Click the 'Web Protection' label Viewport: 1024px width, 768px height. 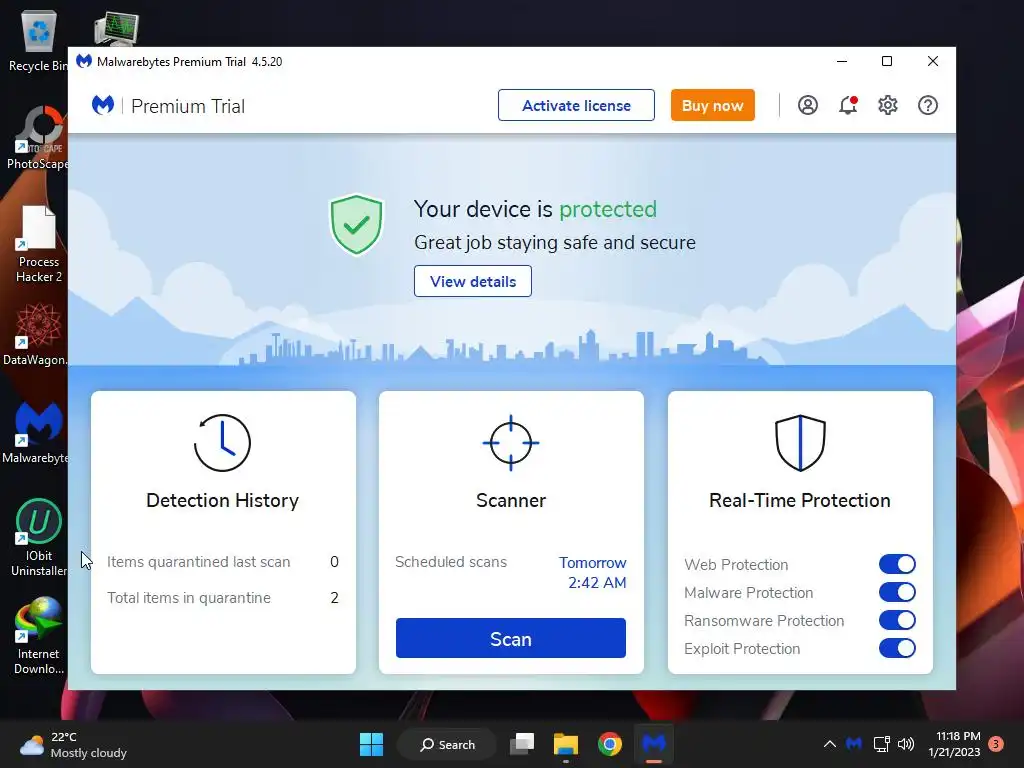(x=736, y=564)
